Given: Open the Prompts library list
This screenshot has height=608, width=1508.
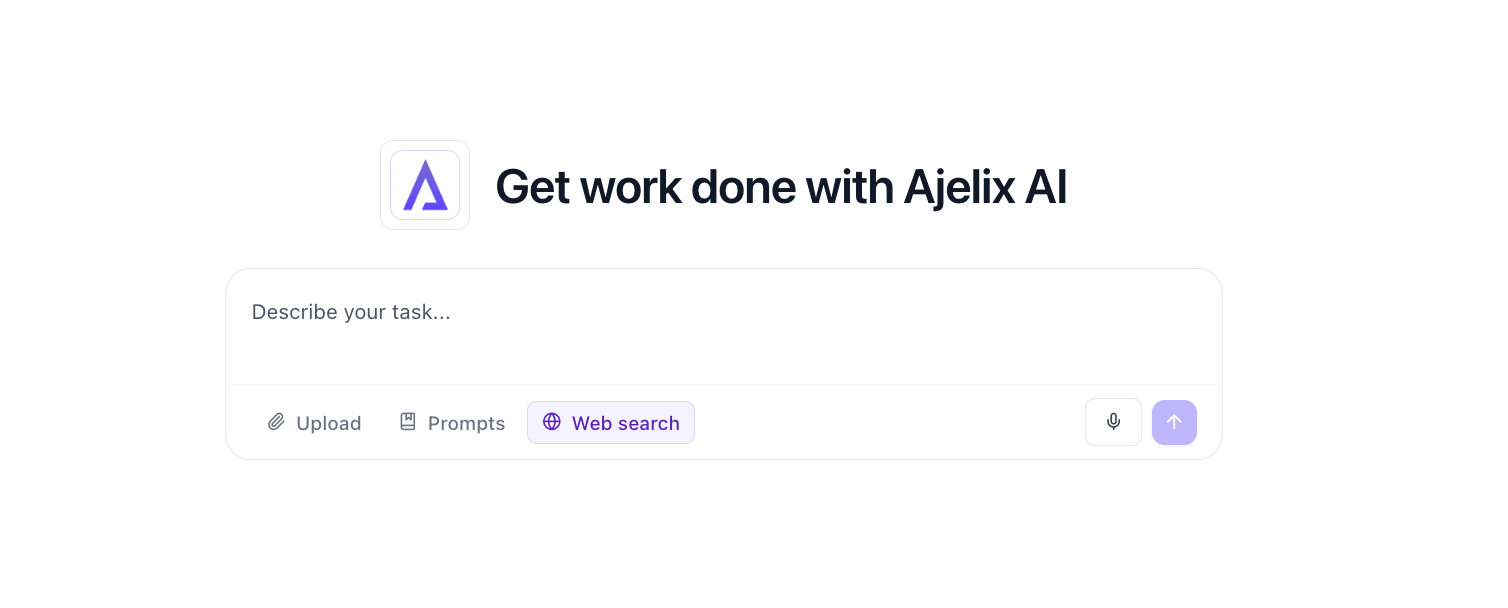Looking at the screenshot, I should (x=452, y=422).
